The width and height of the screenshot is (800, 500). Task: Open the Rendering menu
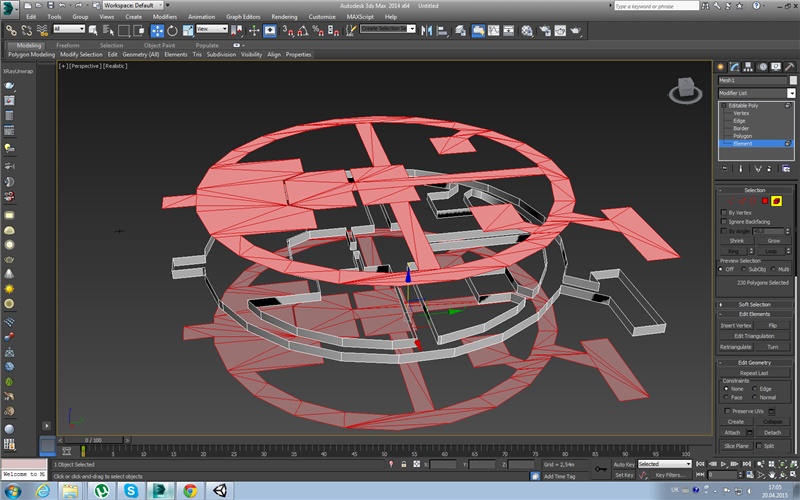point(284,17)
